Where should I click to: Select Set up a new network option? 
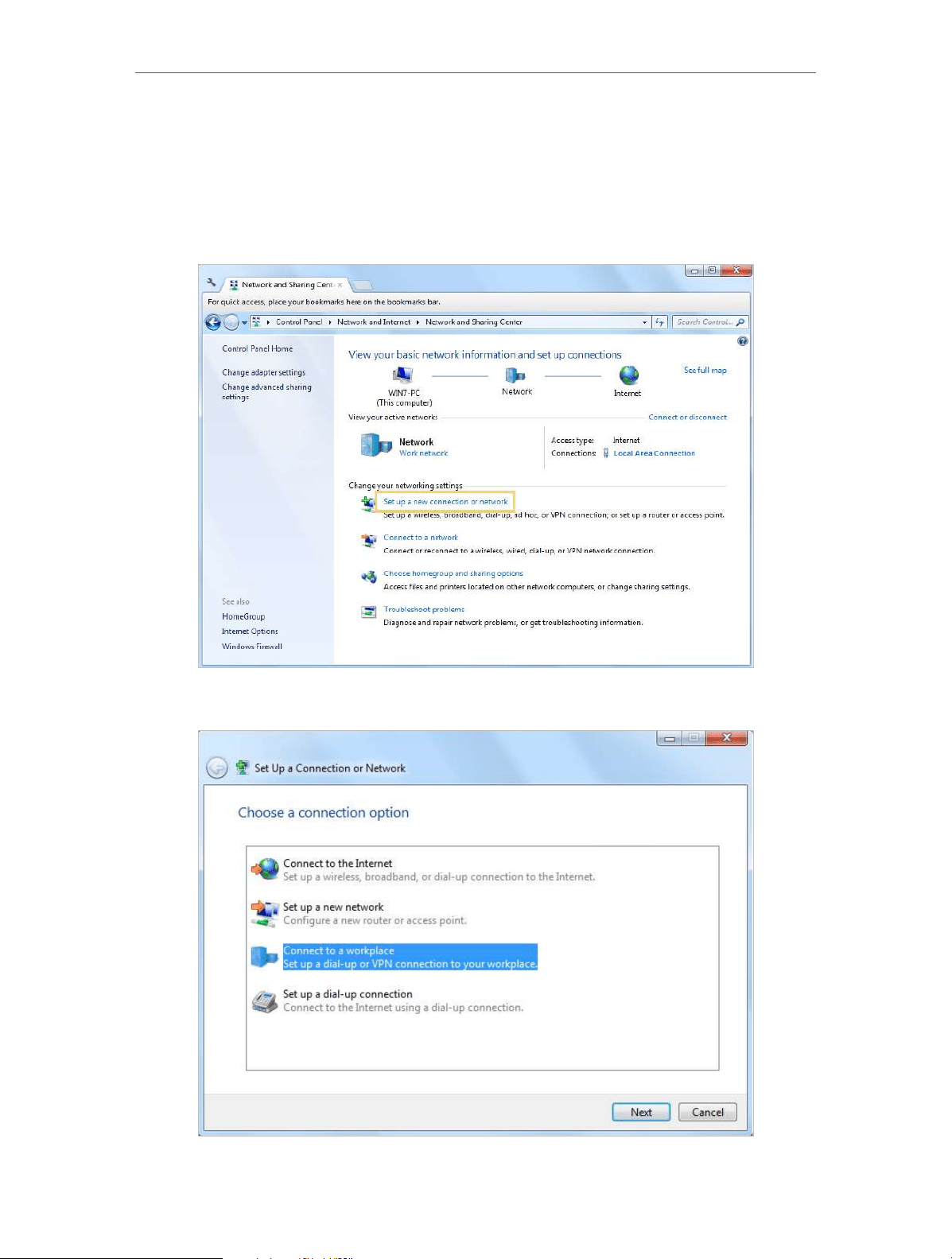click(375, 914)
